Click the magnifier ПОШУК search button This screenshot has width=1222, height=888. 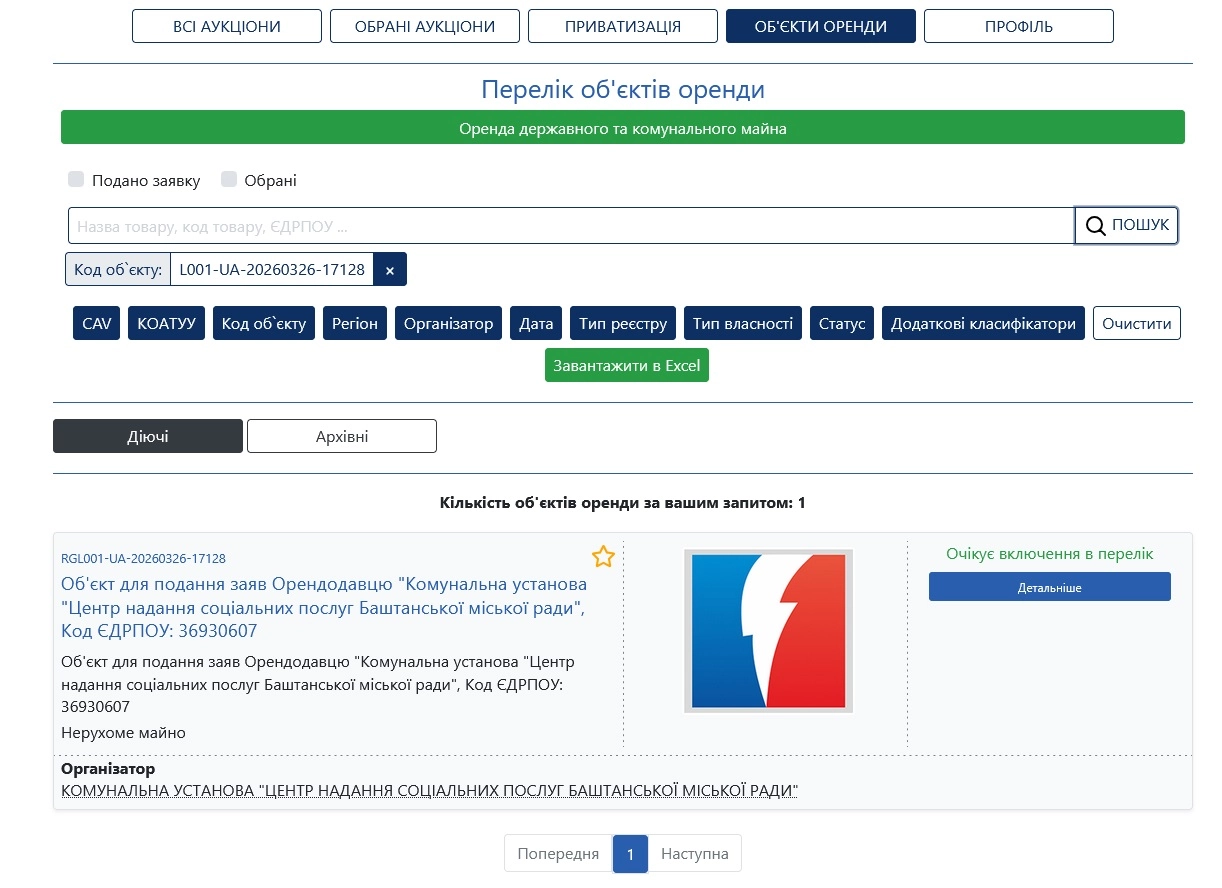point(1127,225)
